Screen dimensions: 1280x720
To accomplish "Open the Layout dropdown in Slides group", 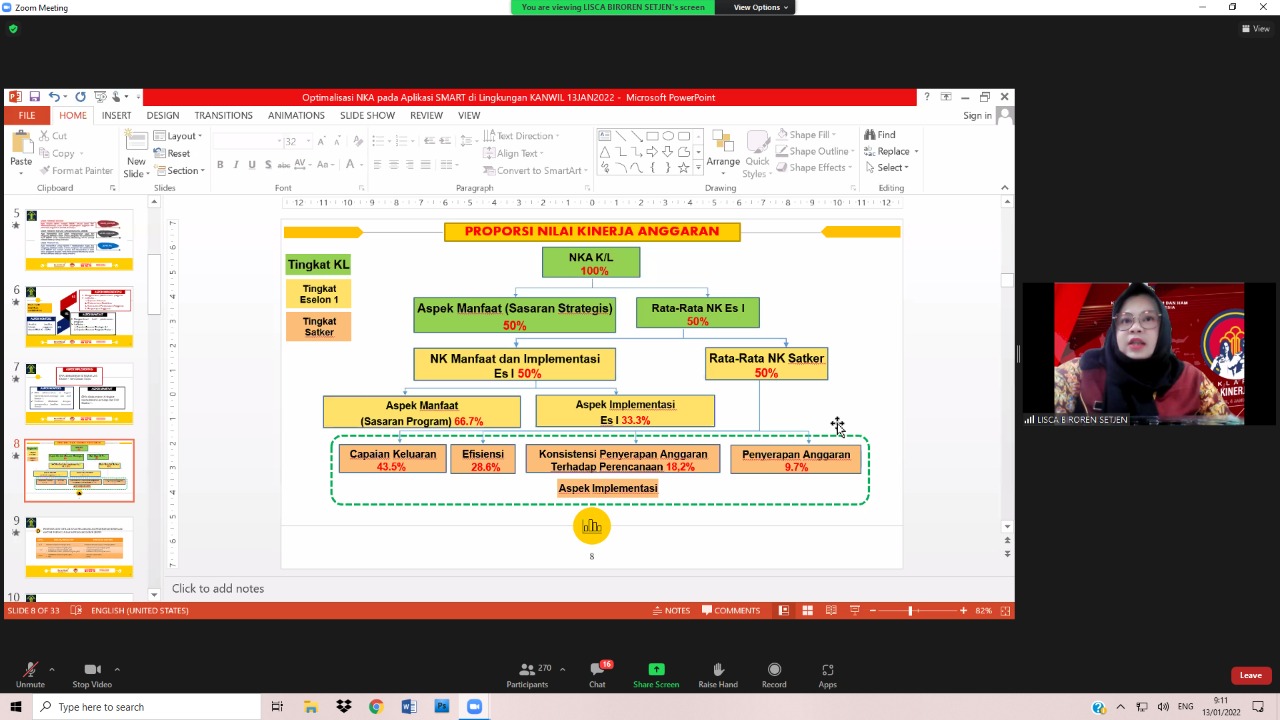I will pos(182,136).
